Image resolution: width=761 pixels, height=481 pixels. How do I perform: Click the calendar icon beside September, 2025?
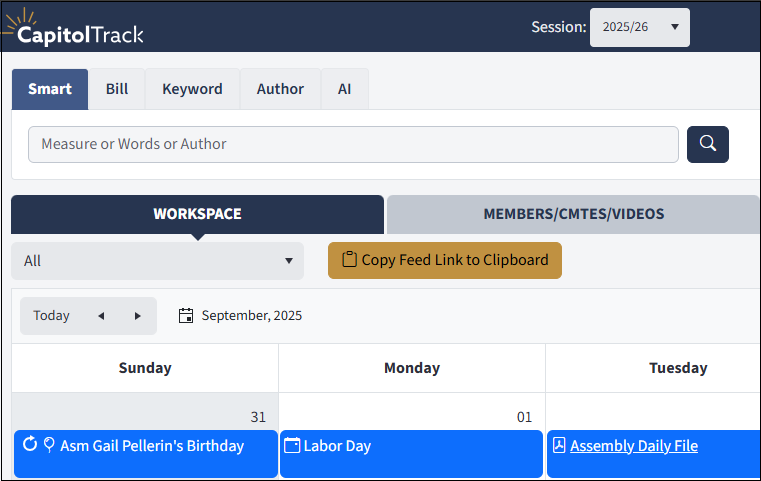pos(185,316)
